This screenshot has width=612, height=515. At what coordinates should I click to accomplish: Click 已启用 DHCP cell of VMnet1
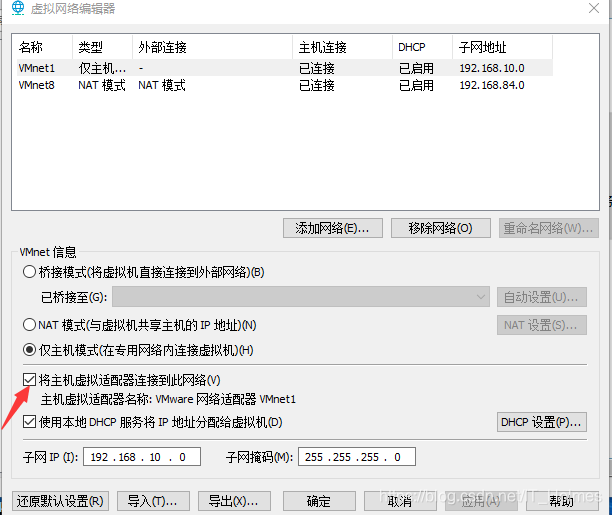[416, 68]
